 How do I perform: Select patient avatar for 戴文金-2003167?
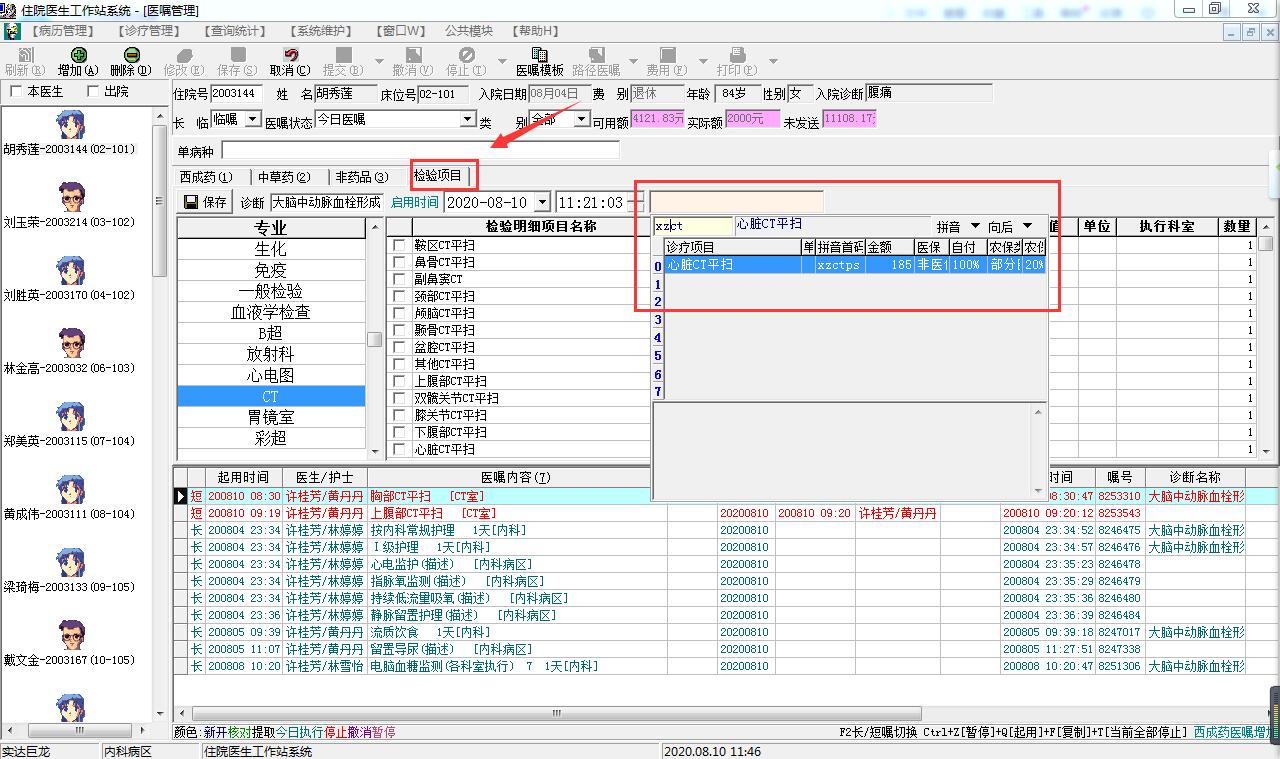tap(70, 636)
